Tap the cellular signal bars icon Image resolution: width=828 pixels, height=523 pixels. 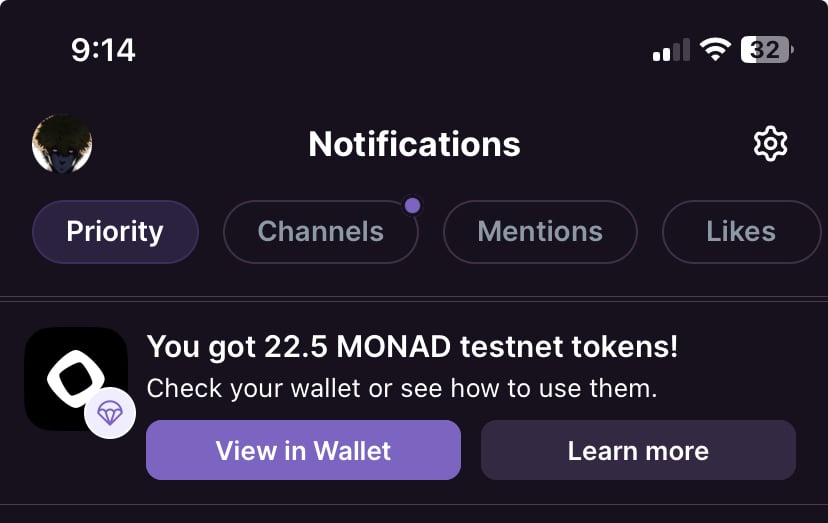(x=671, y=50)
